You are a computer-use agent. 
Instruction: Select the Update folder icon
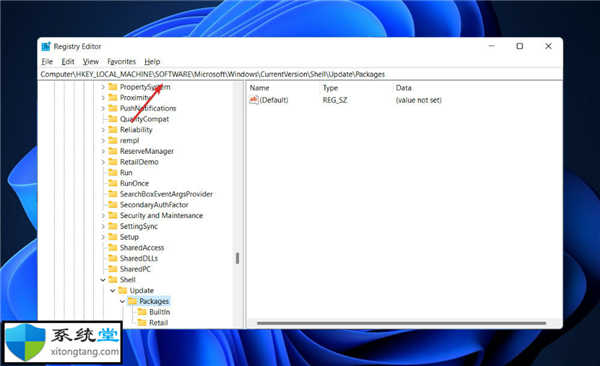click(122, 291)
